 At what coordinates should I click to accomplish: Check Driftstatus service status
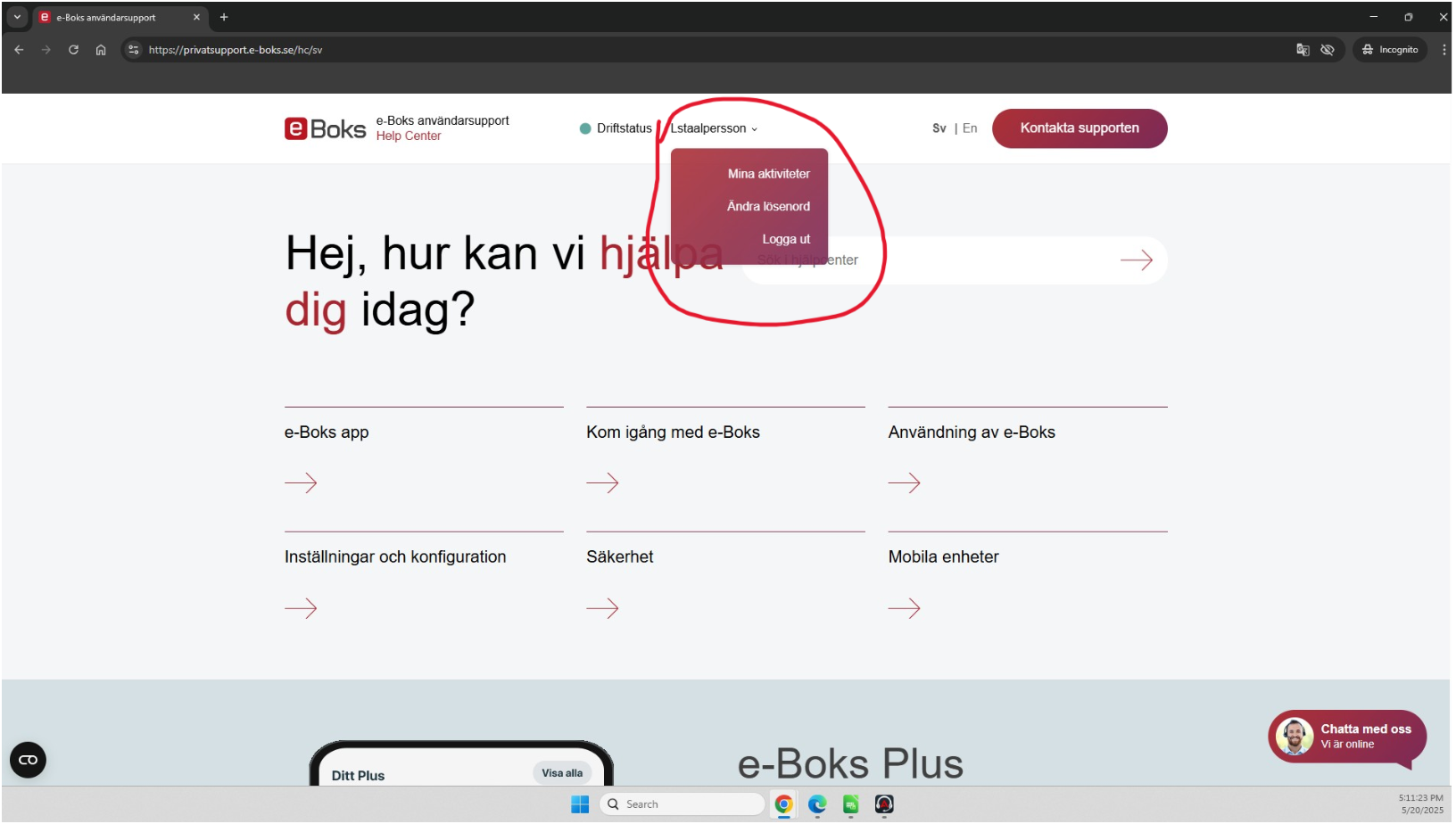(616, 128)
